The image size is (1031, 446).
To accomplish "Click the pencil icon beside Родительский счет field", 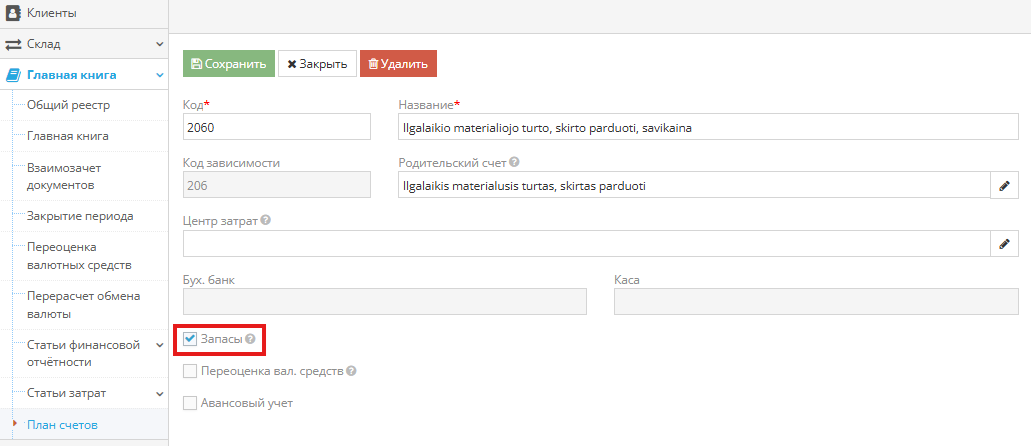I will point(1004,186).
